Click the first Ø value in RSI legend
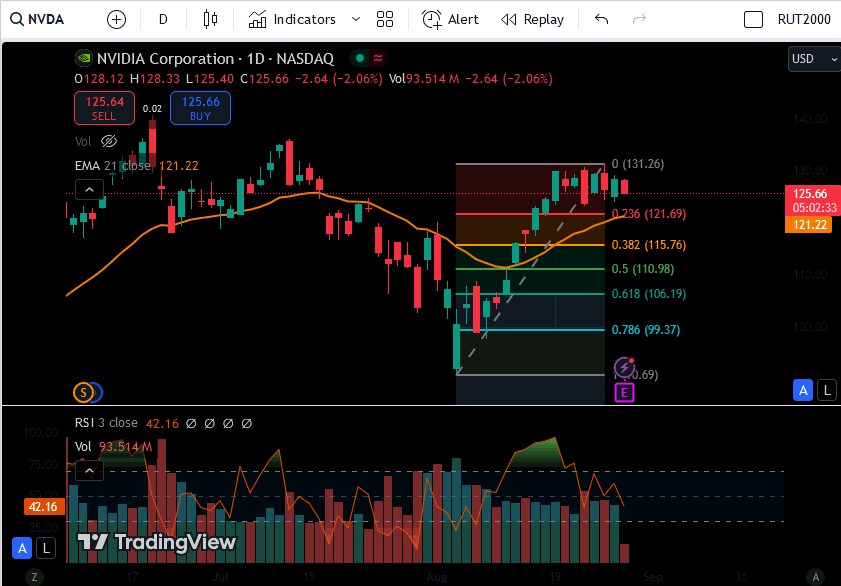This screenshot has height=586, width=841. click(191, 424)
